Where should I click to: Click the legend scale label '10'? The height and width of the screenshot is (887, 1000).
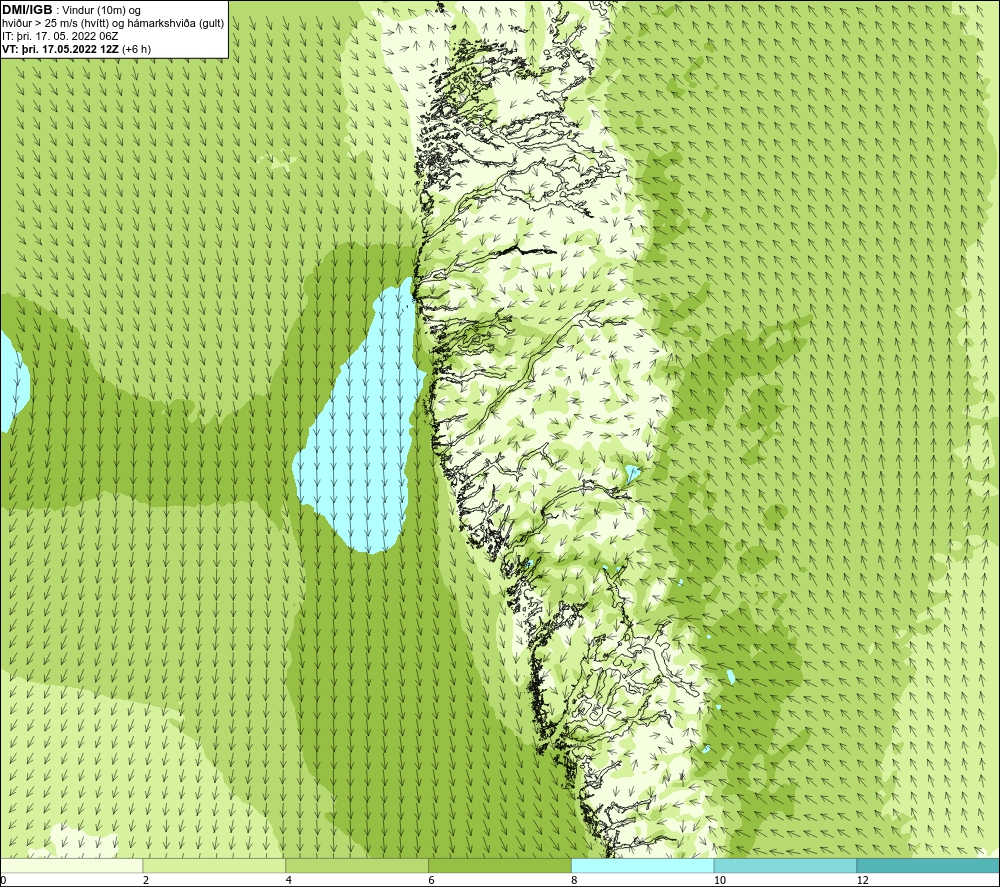point(719,880)
